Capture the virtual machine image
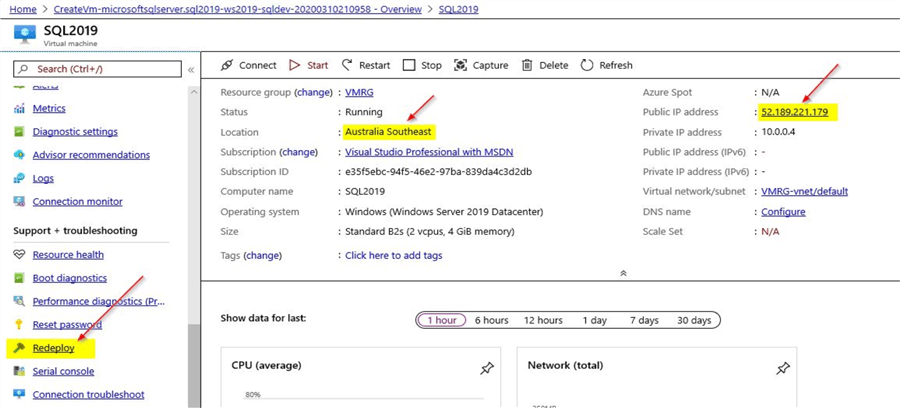The image size is (900, 408). coord(481,65)
